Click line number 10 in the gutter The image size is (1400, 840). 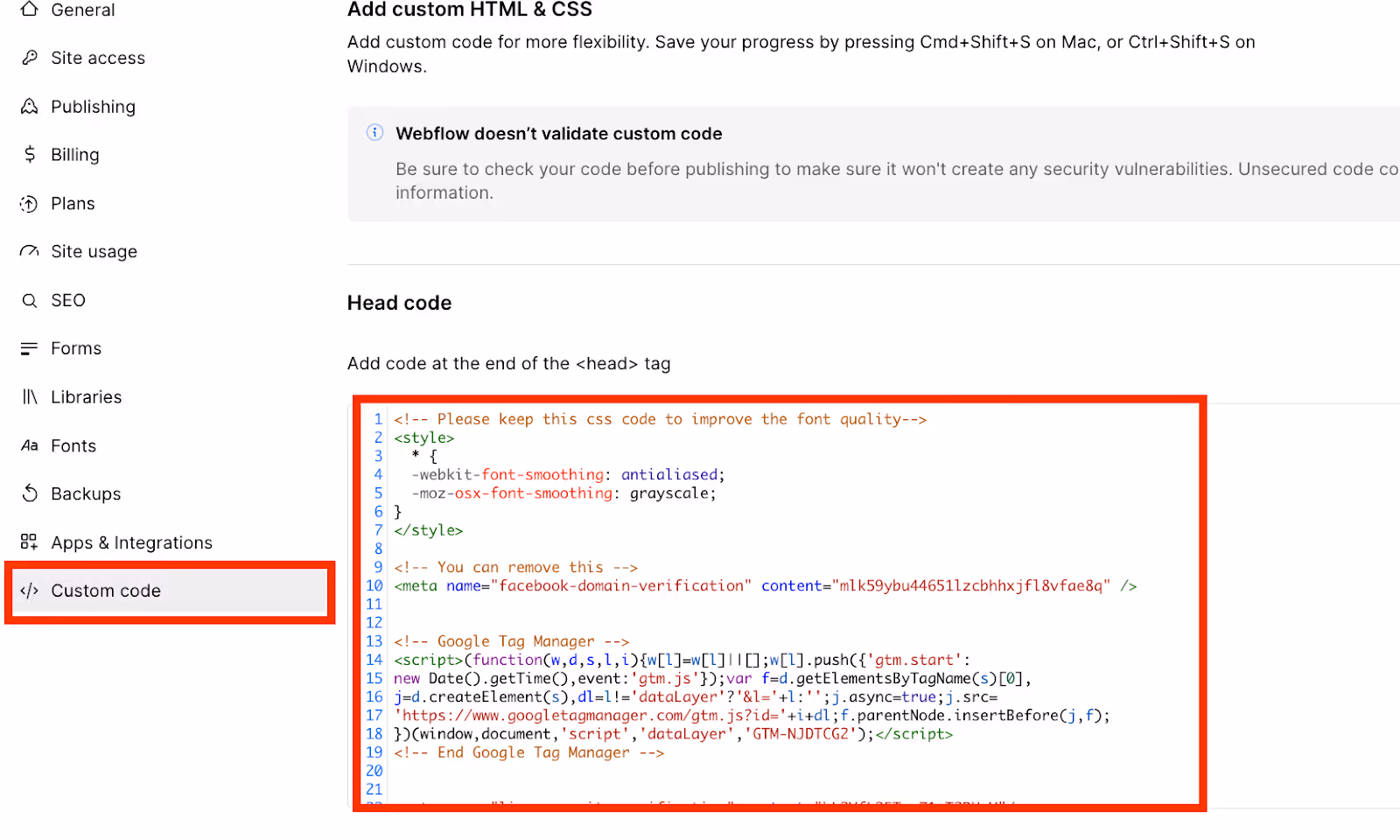(x=374, y=586)
